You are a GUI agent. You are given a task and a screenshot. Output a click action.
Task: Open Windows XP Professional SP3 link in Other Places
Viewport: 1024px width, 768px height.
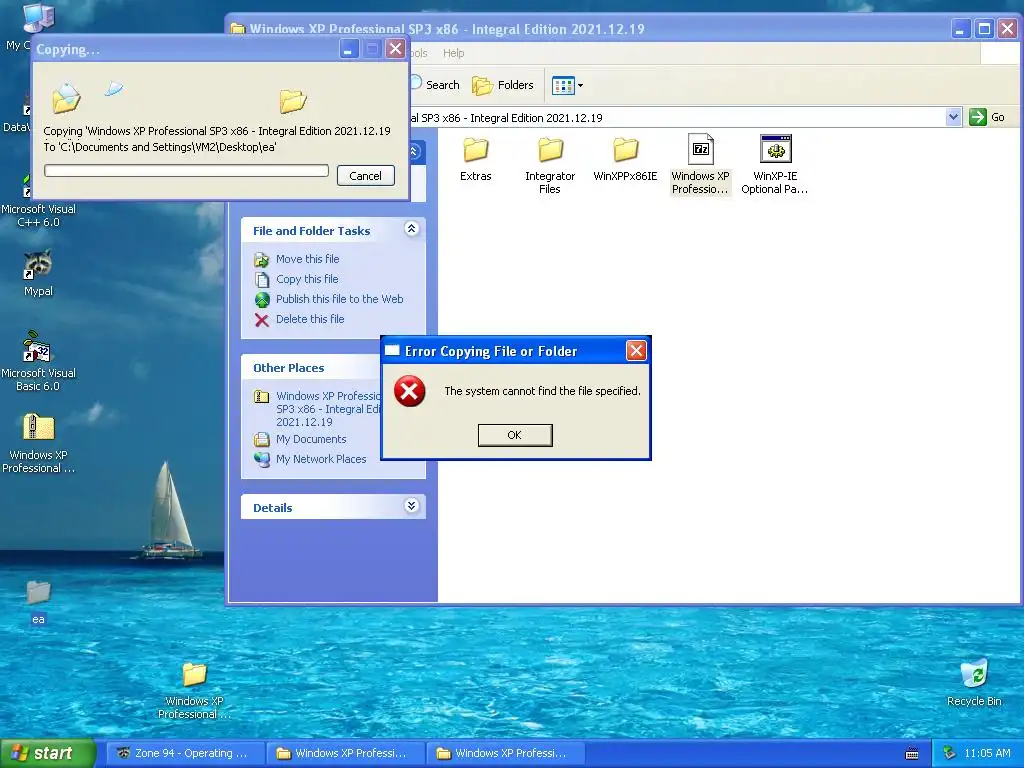[x=328, y=409]
